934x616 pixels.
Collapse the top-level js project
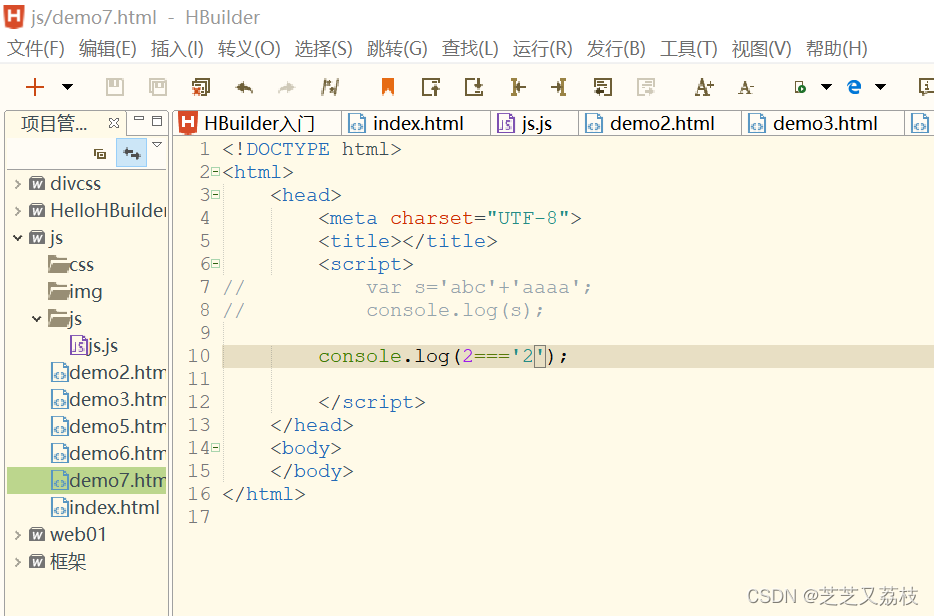[17, 238]
